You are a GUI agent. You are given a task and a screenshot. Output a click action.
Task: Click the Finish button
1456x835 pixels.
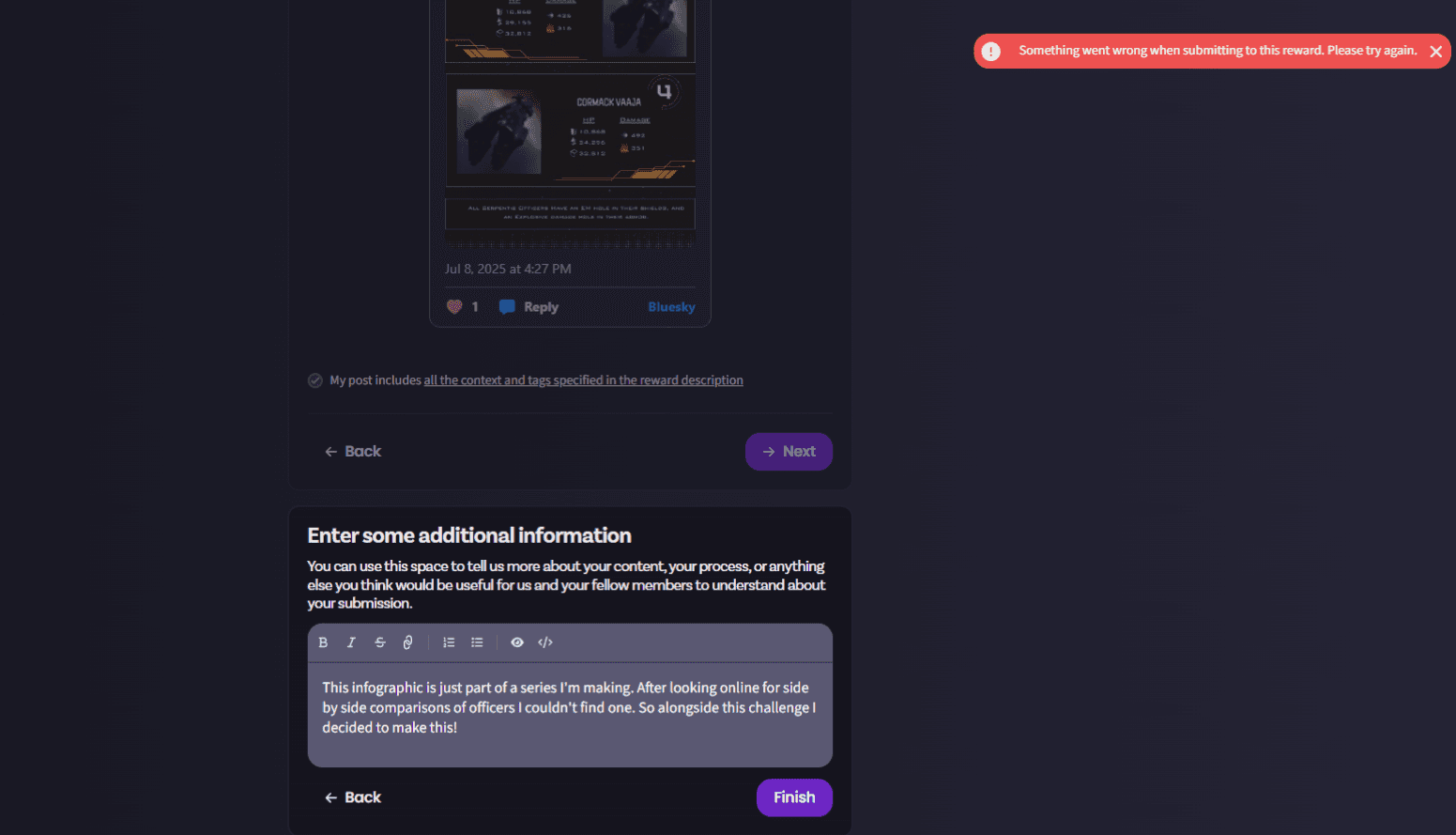794,797
